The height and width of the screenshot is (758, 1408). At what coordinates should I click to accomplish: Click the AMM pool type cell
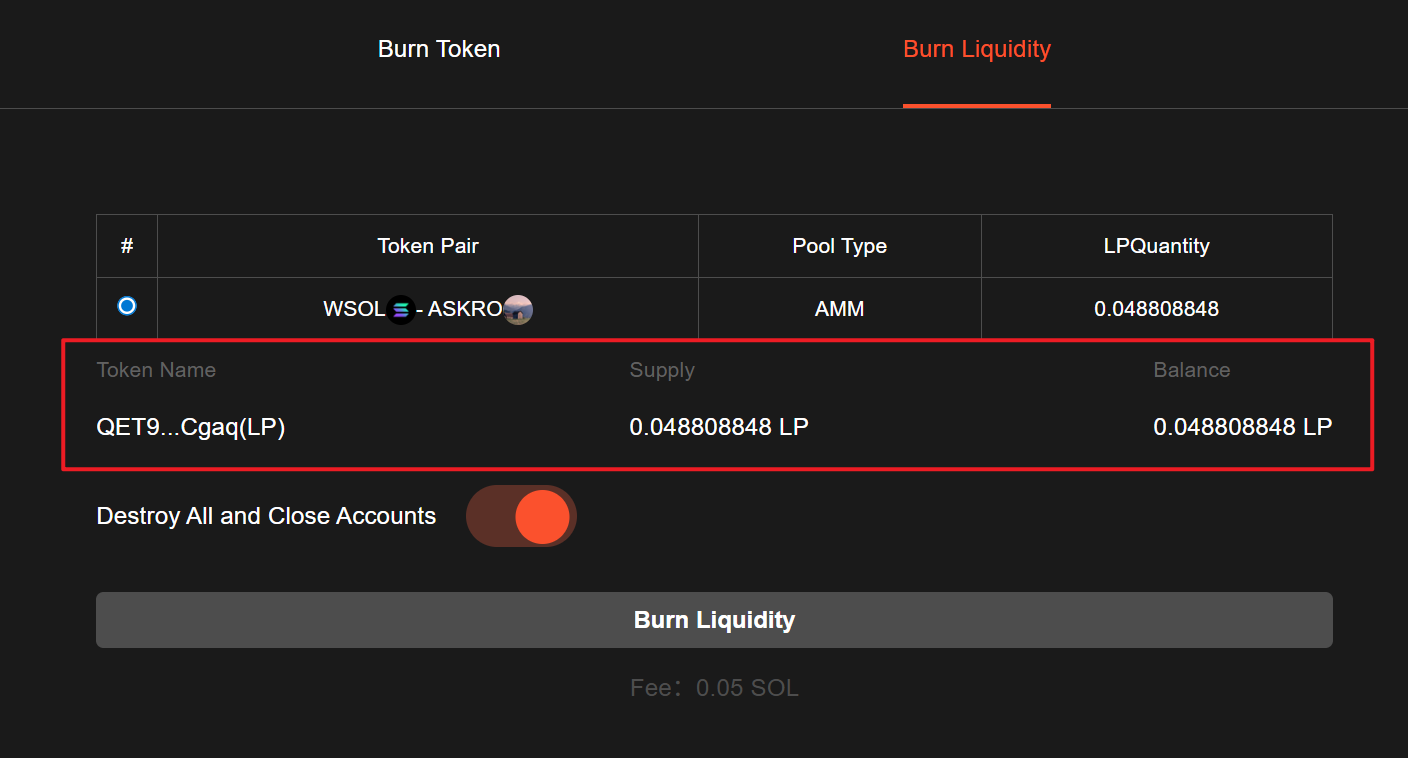pos(839,309)
